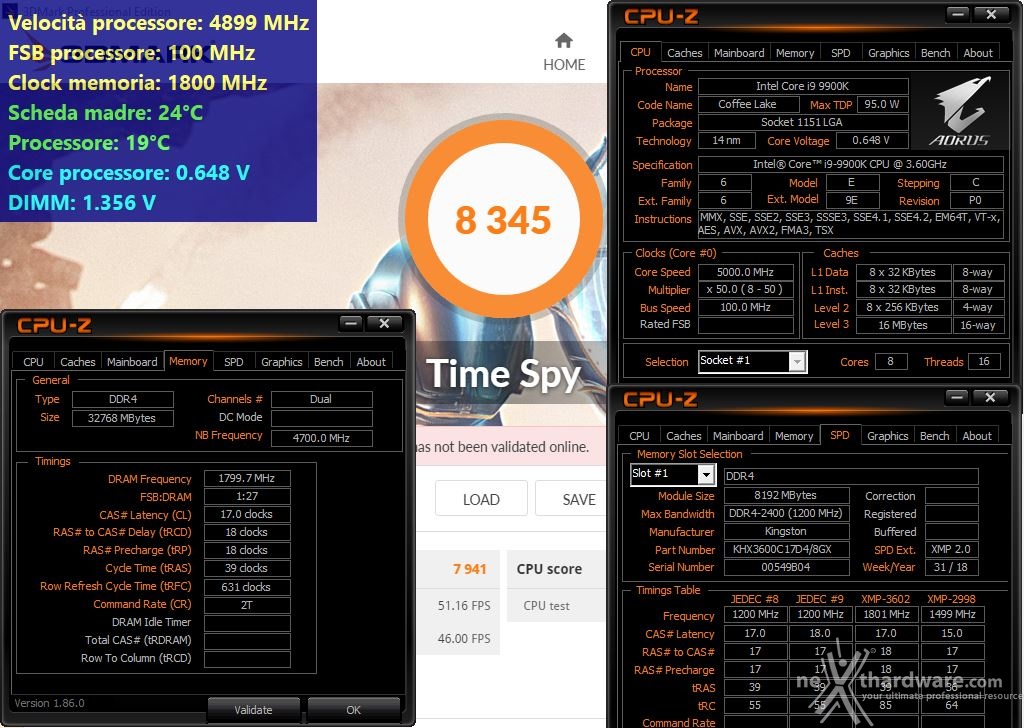The image size is (1024, 728).
Task: Open Bench tab in top CPU-Z window
Action: (x=935, y=53)
